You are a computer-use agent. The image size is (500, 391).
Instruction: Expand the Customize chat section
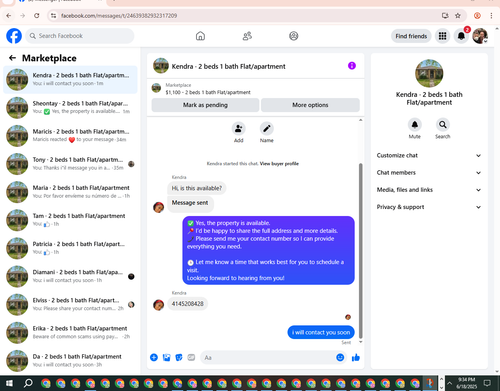(429, 156)
